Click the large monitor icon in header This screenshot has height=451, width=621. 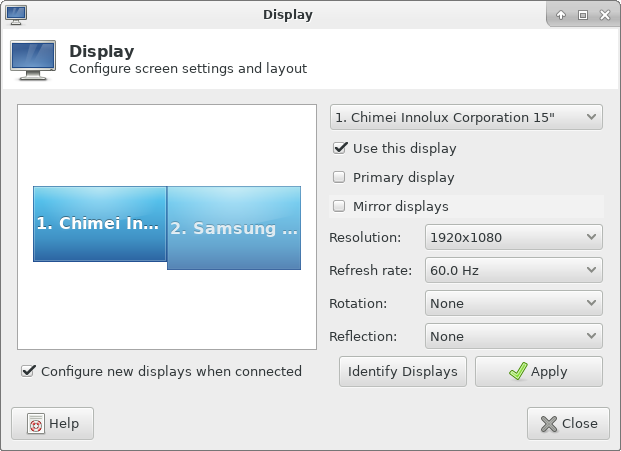tap(33, 60)
